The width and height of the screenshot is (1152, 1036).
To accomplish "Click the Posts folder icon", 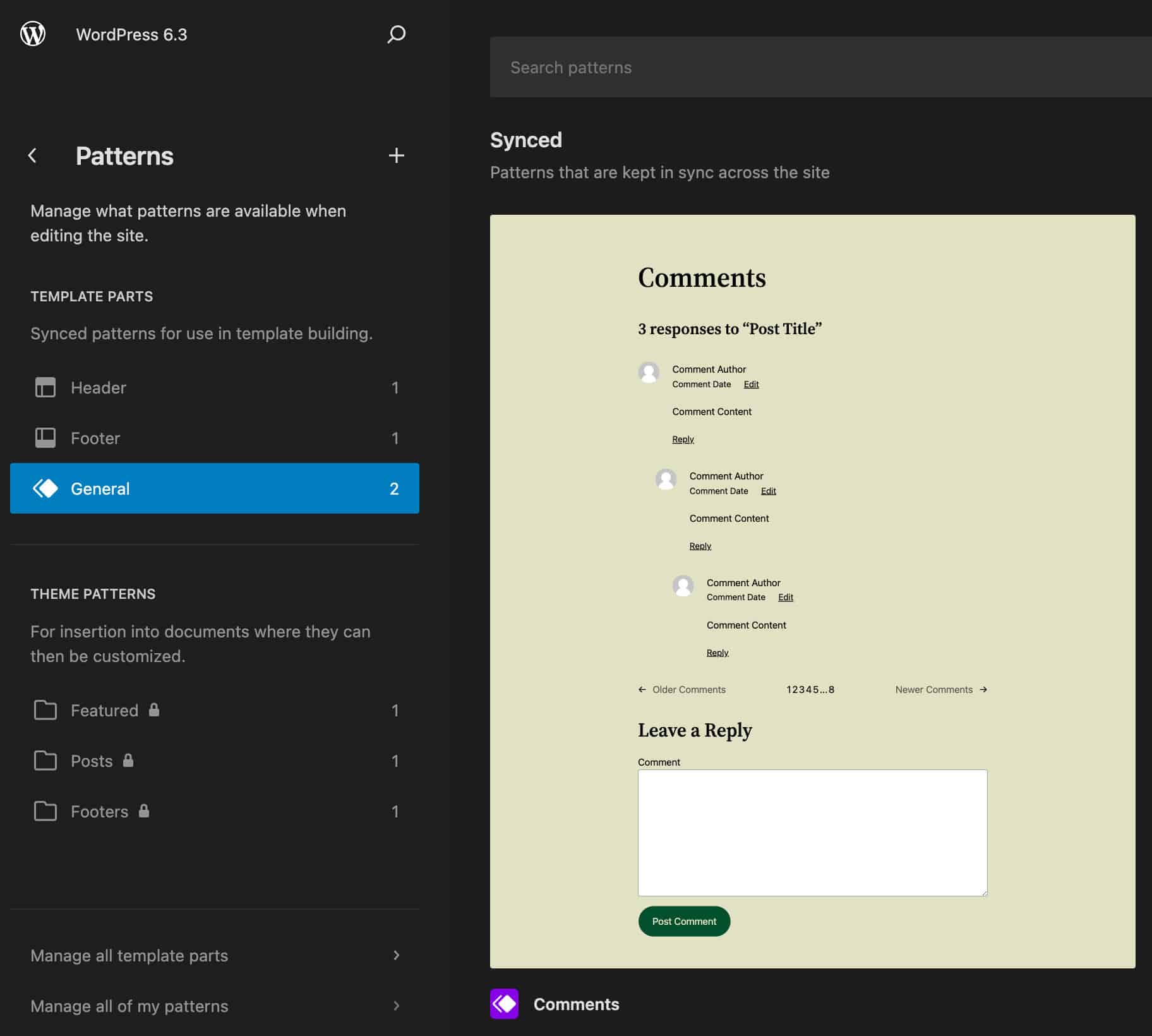I will (46, 761).
